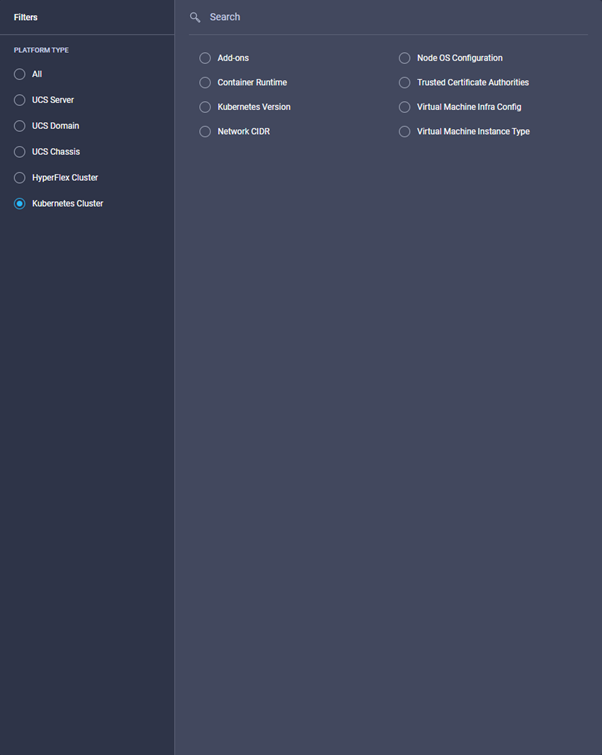Choose Trusted Certificate Authorities policy

405,83
